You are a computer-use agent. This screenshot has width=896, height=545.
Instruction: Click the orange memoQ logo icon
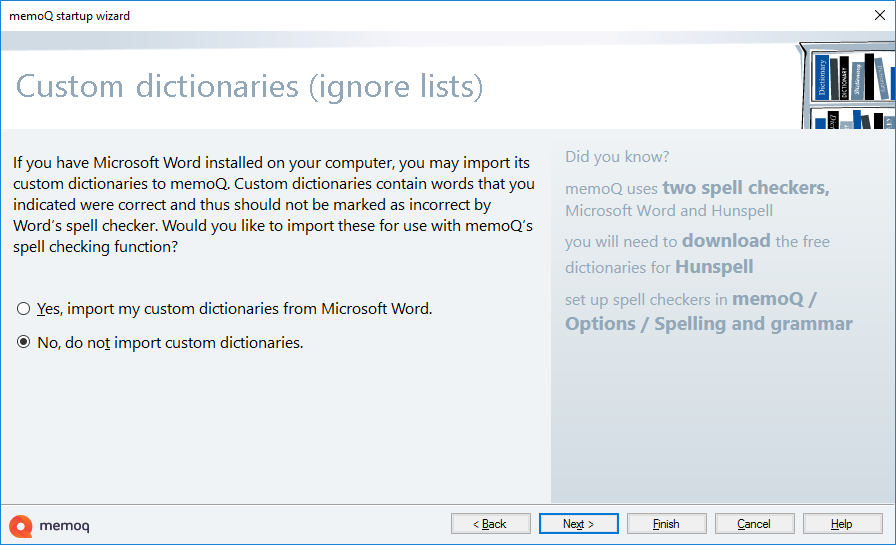pyautogui.click(x=20, y=525)
